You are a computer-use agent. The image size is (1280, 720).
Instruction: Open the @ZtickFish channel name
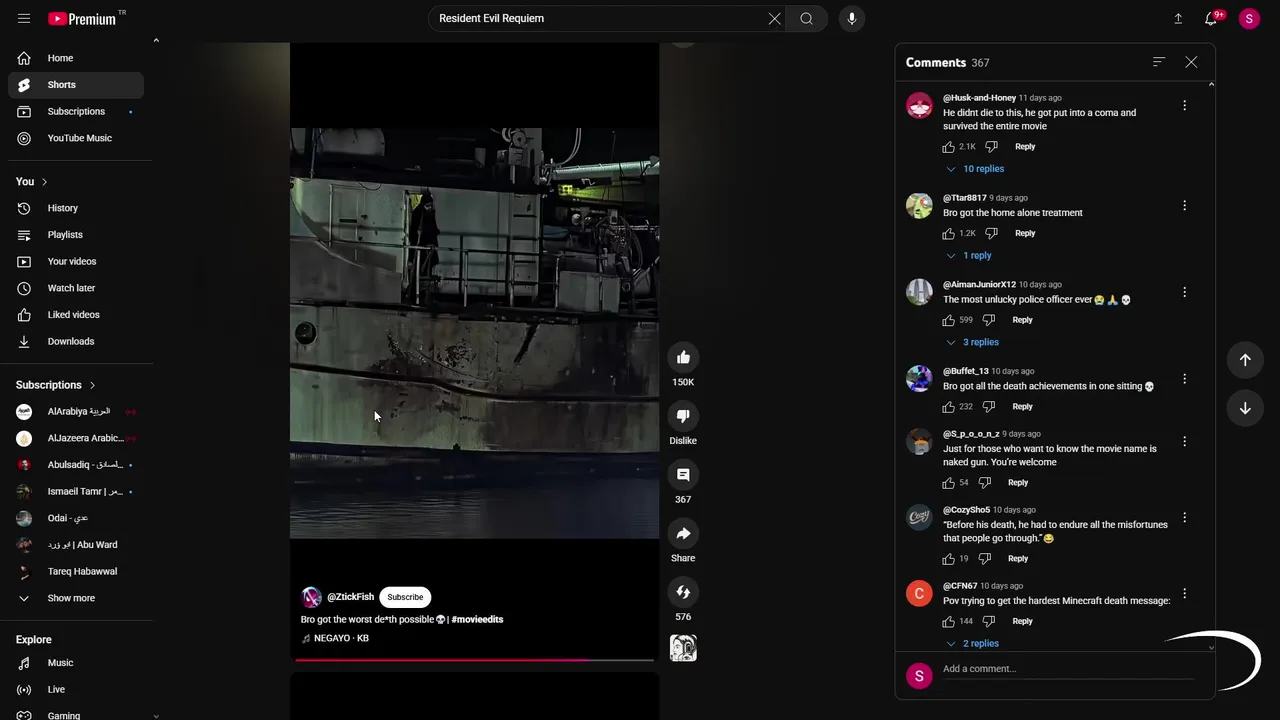pos(350,597)
